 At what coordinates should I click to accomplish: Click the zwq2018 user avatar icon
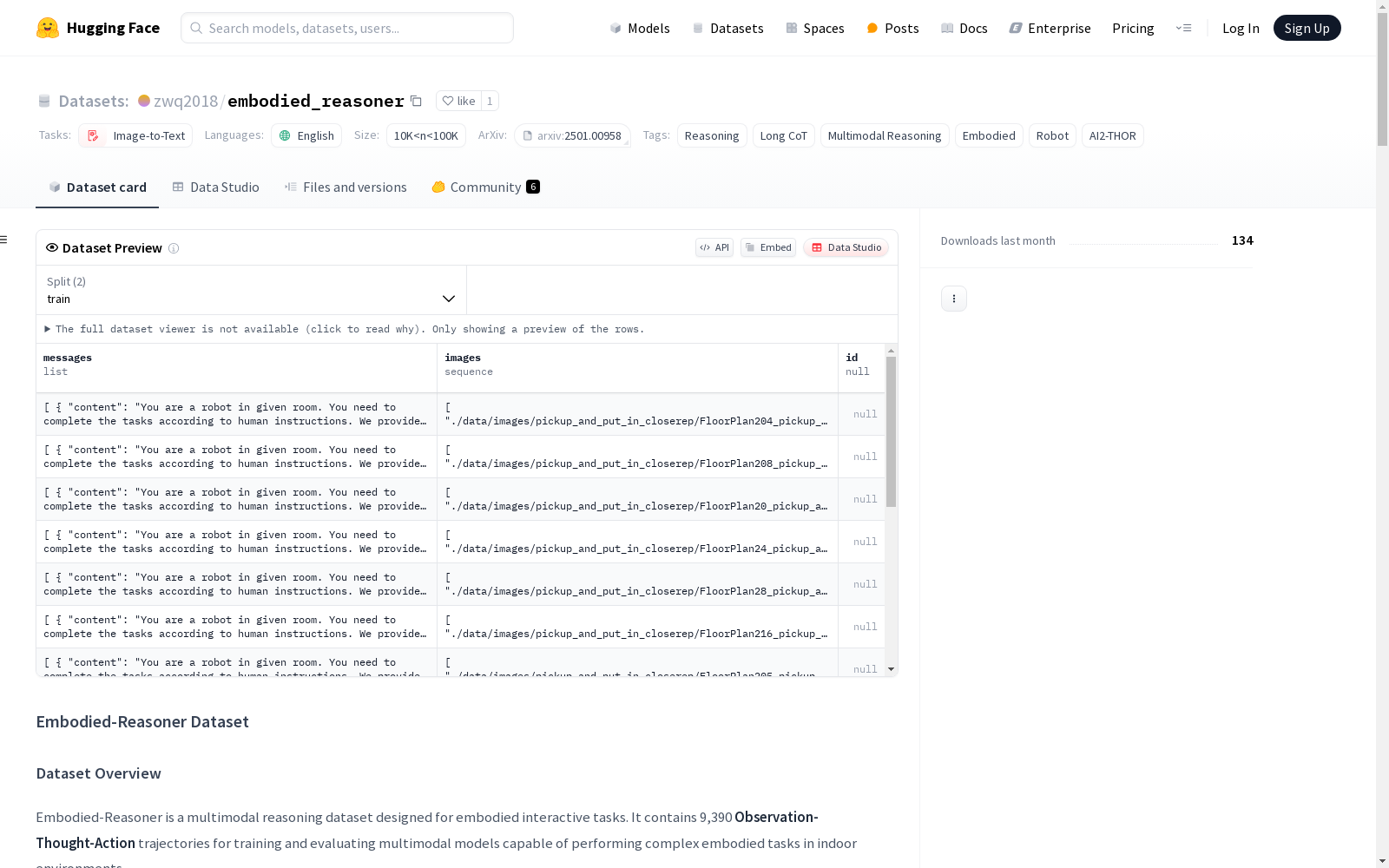click(144, 101)
